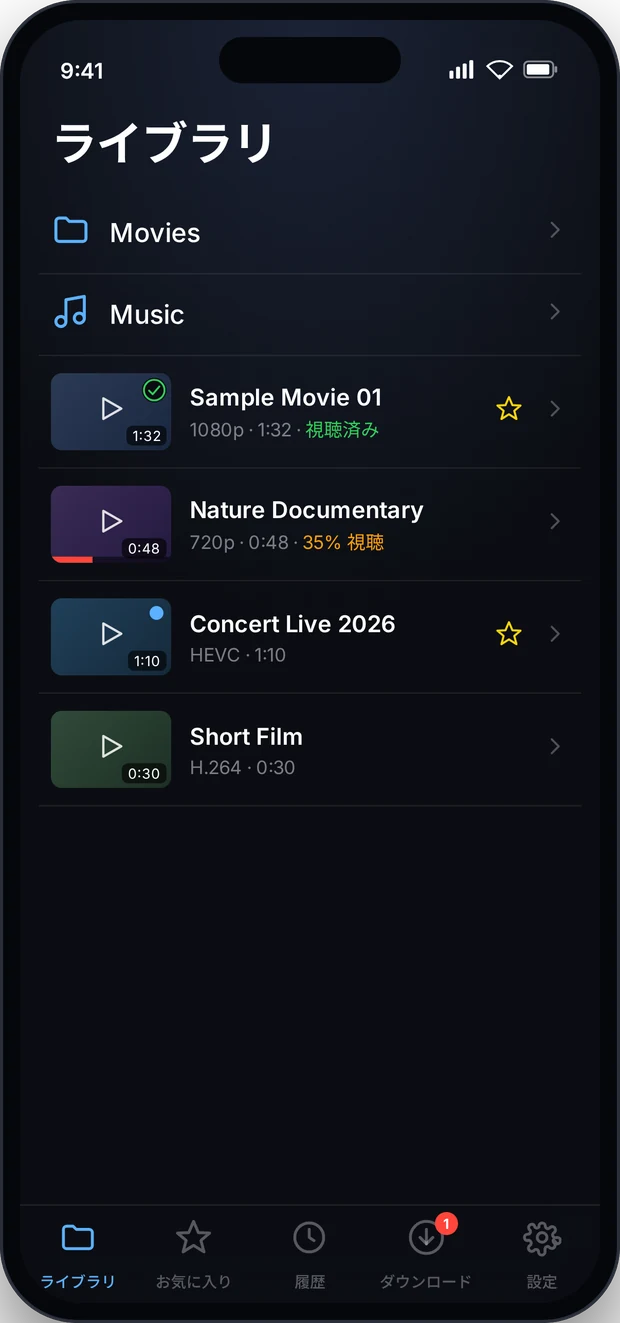Open the Short Film title
This screenshot has height=1323, width=620.
pos(246,737)
